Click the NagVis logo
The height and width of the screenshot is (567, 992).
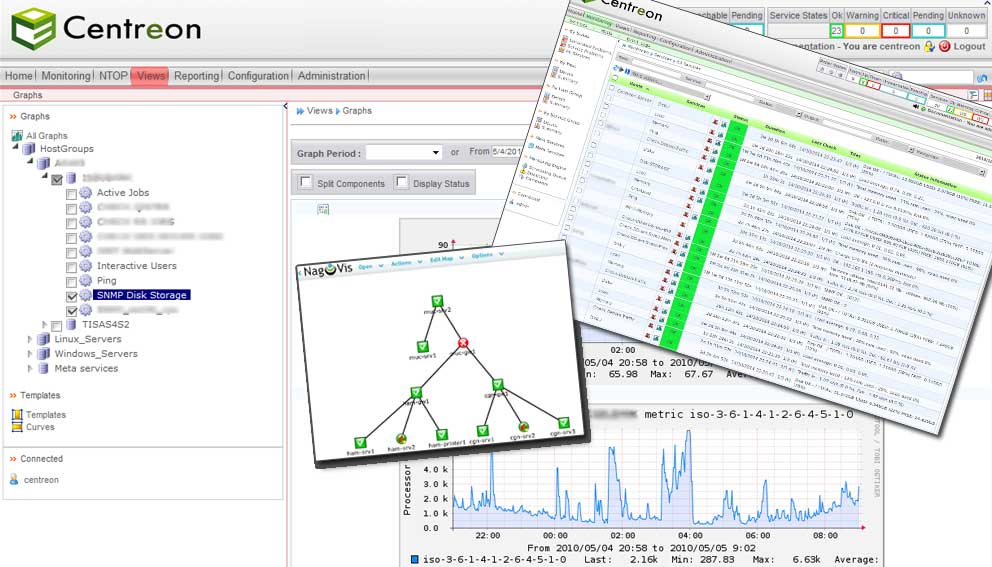pos(326,271)
